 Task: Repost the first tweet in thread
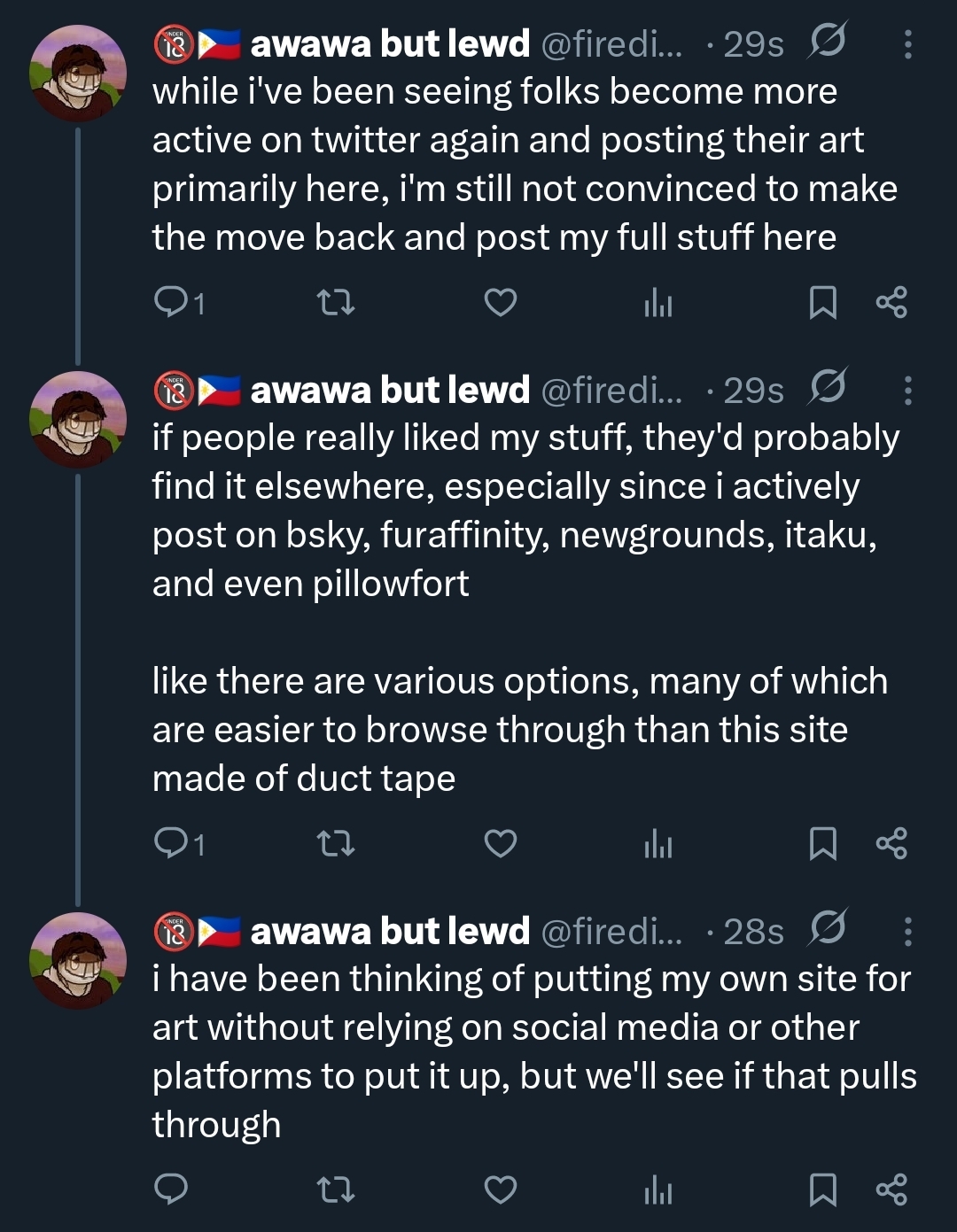[336, 303]
